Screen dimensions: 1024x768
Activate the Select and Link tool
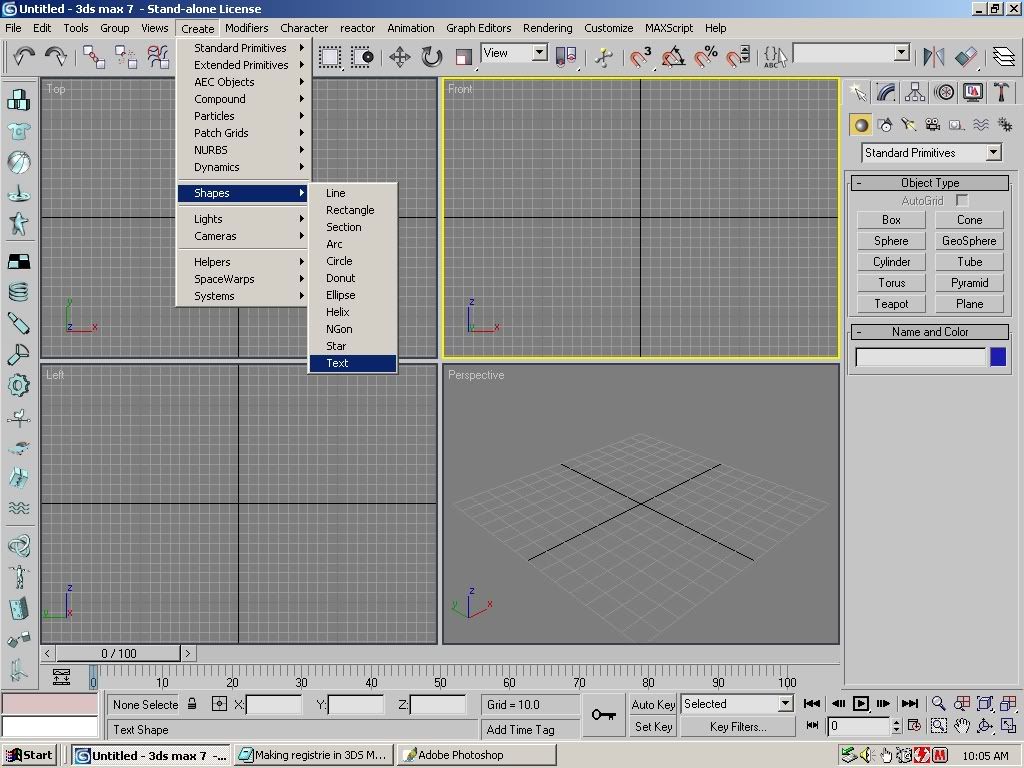(93, 57)
